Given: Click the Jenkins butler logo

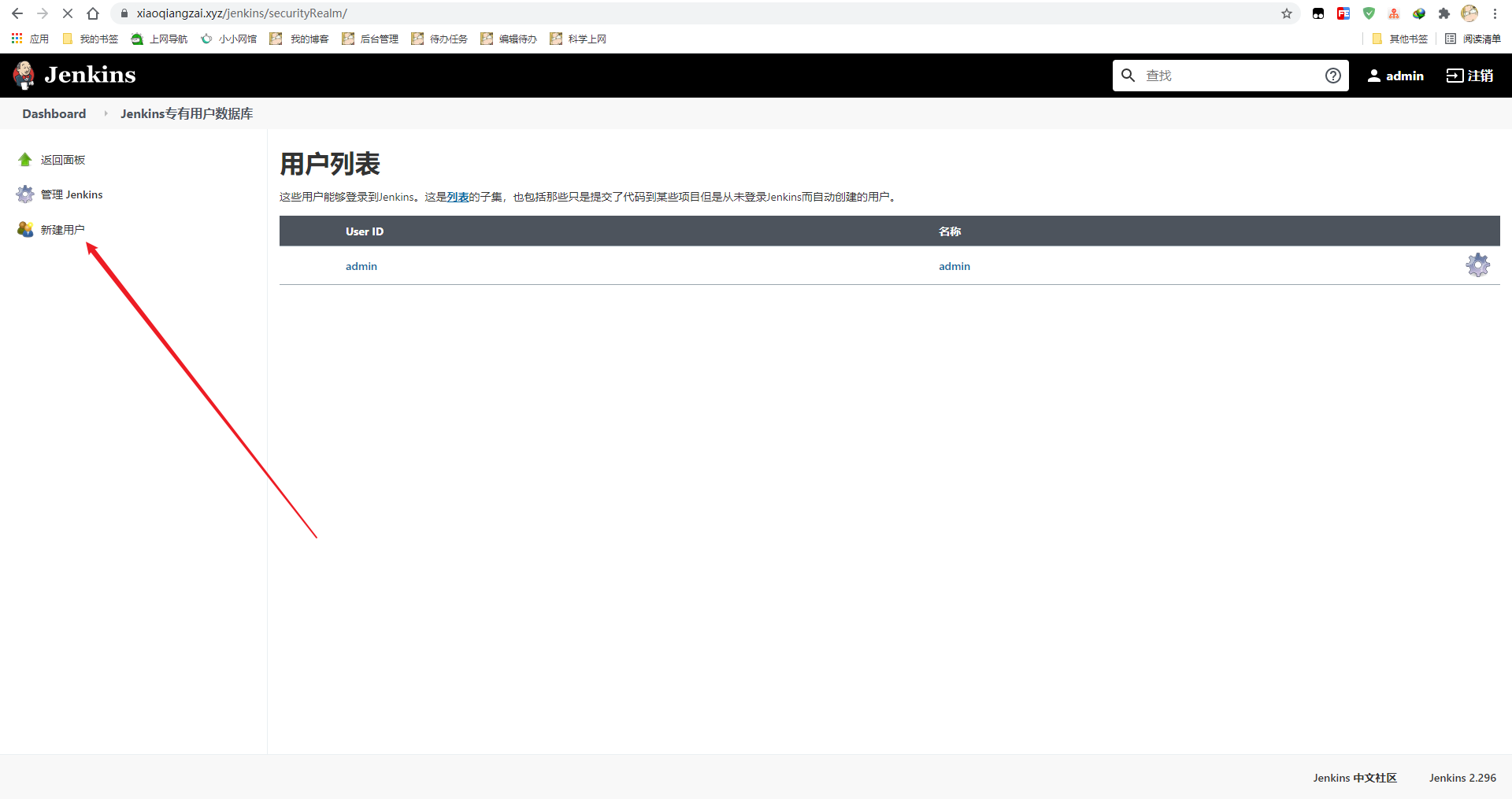Looking at the screenshot, I should pos(24,76).
